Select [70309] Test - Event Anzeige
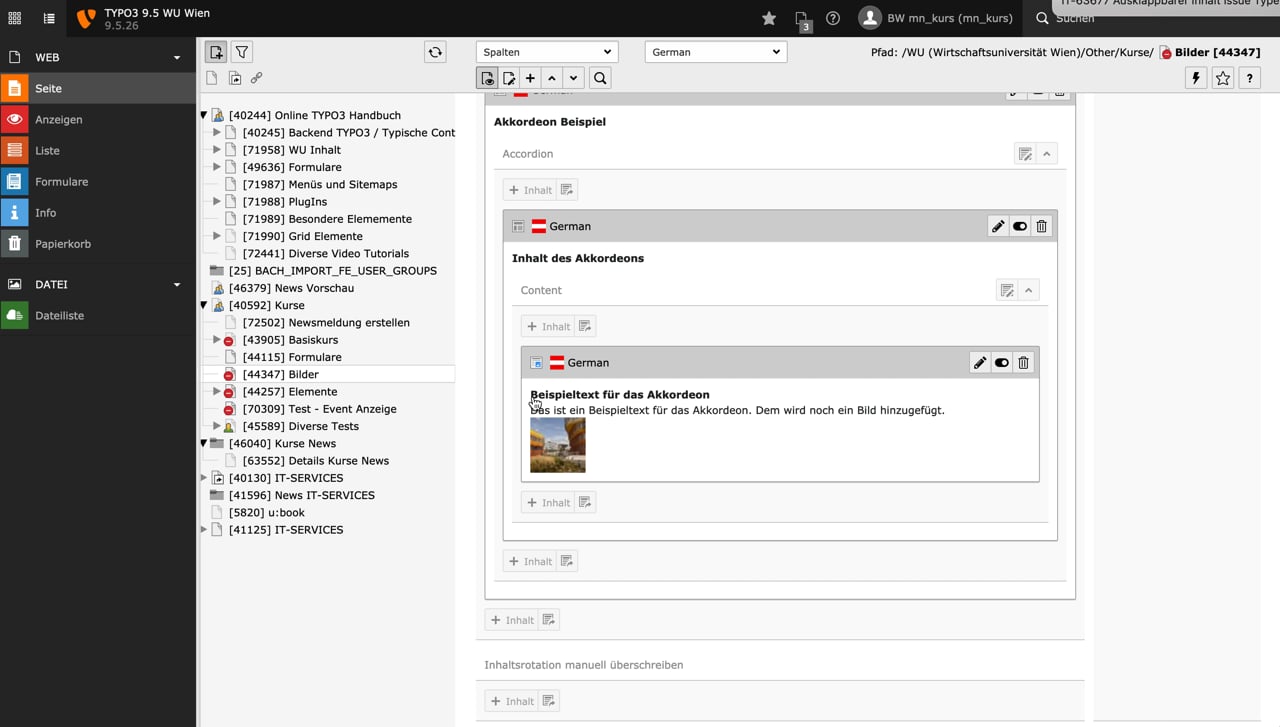 [x=320, y=408]
